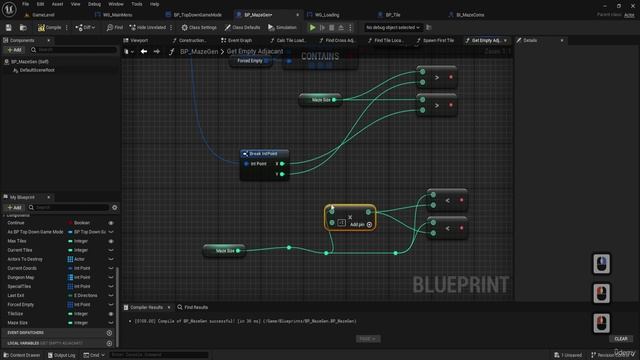Add a new Event Dispatcher
640x360 pixels.
pyautogui.click(x=109, y=333)
